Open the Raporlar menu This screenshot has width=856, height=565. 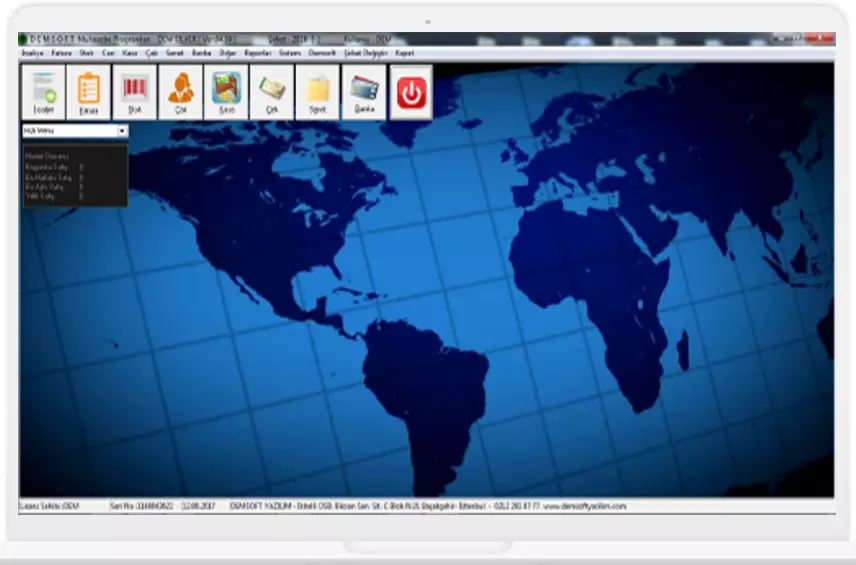pyautogui.click(x=258, y=53)
